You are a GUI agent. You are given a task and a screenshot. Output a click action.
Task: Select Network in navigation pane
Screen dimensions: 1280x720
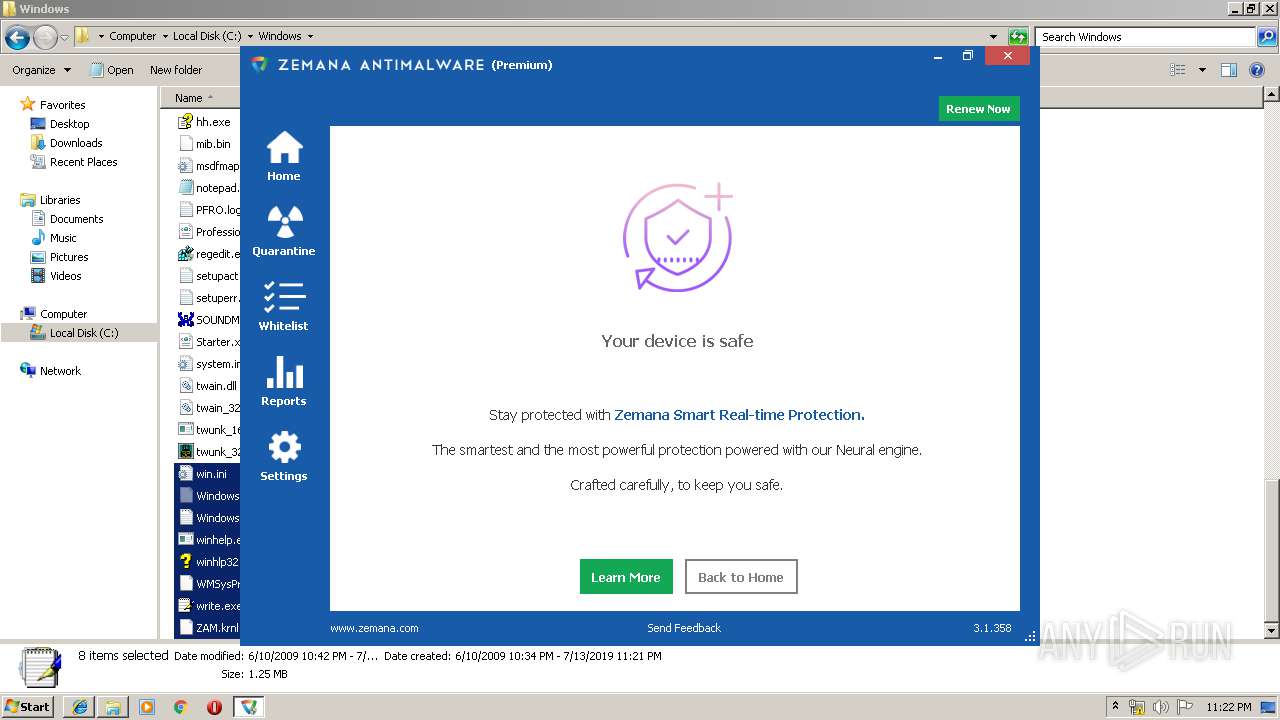pyautogui.click(x=60, y=371)
